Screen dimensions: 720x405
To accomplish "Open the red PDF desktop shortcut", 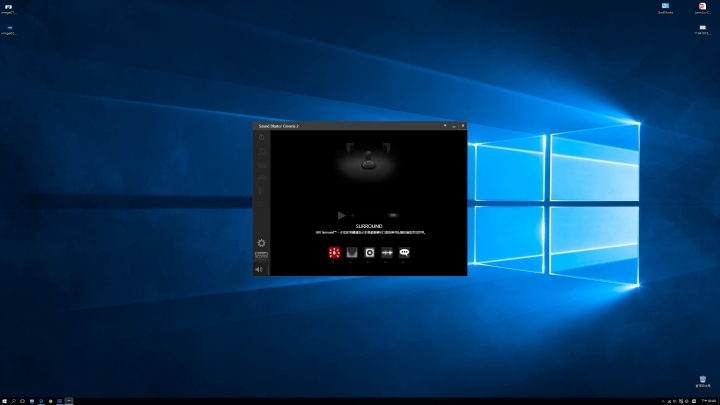I will pos(702,8).
